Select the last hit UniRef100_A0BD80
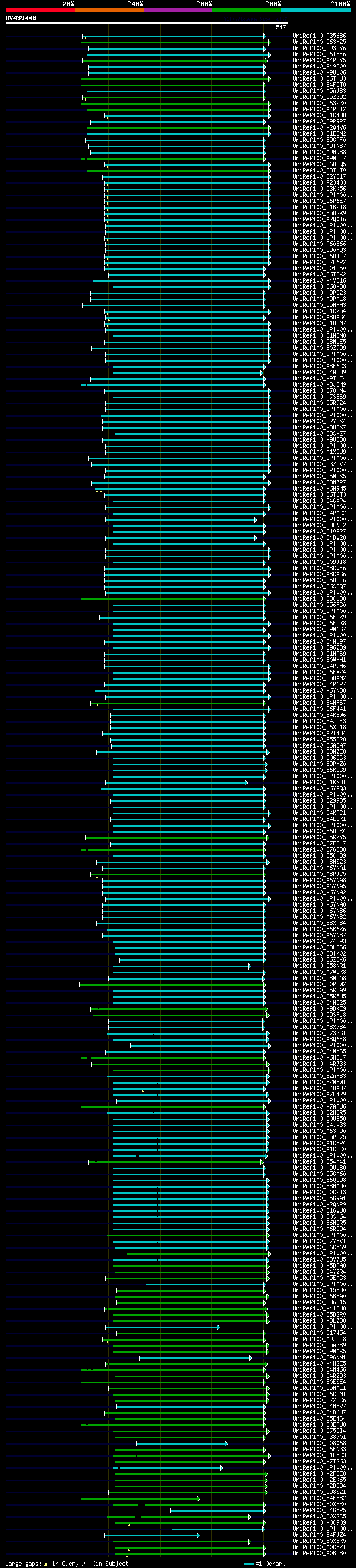The width and height of the screenshot is (356, 1568). [x=319, y=1554]
